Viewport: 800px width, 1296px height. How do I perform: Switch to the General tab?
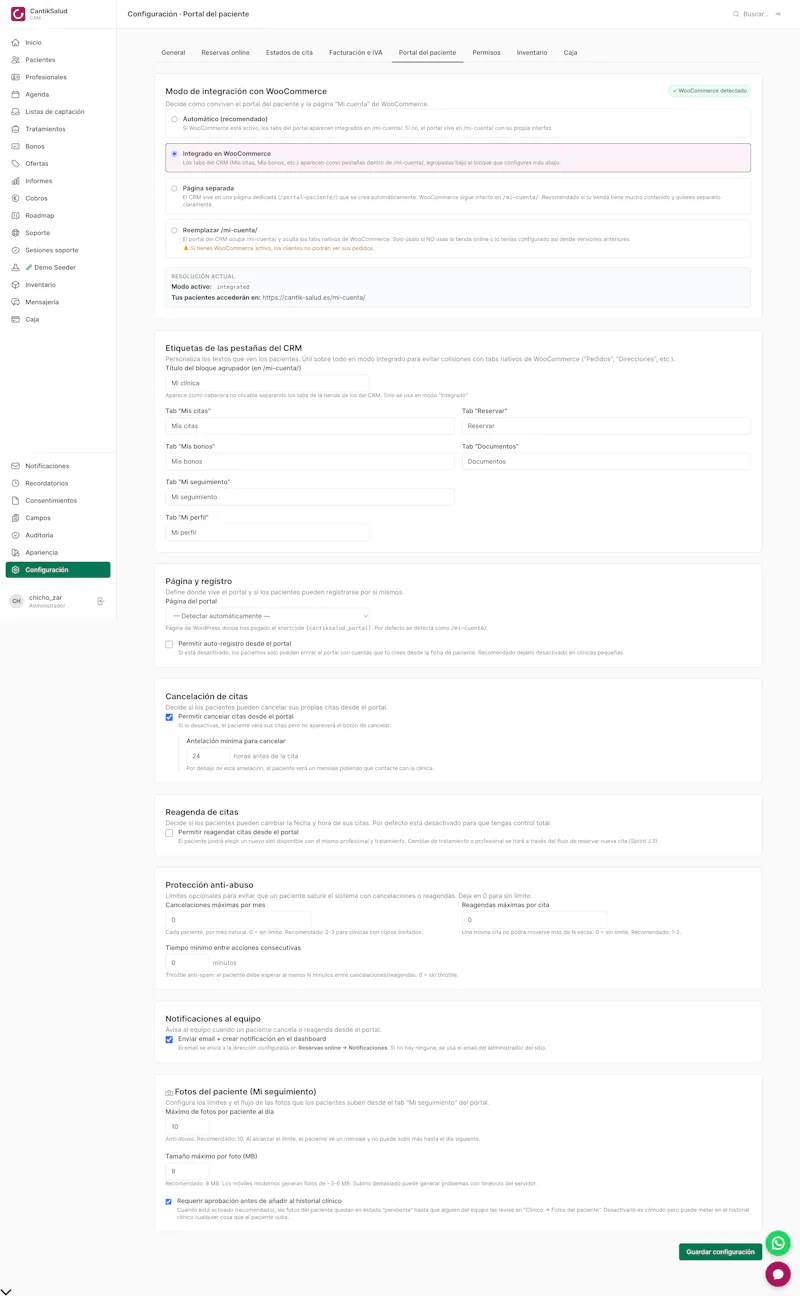click(173, 52)
